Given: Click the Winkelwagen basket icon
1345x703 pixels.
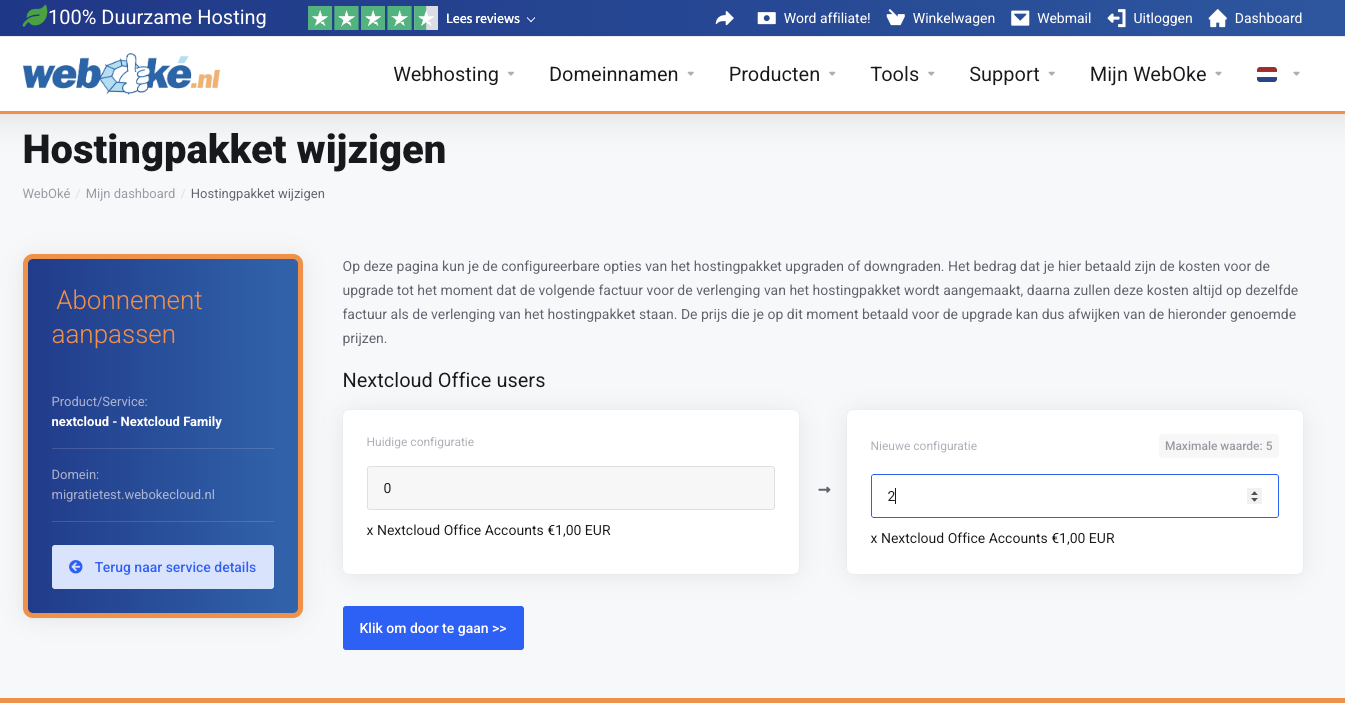Looking at the screenshot, I should click(x=896, y=18).
